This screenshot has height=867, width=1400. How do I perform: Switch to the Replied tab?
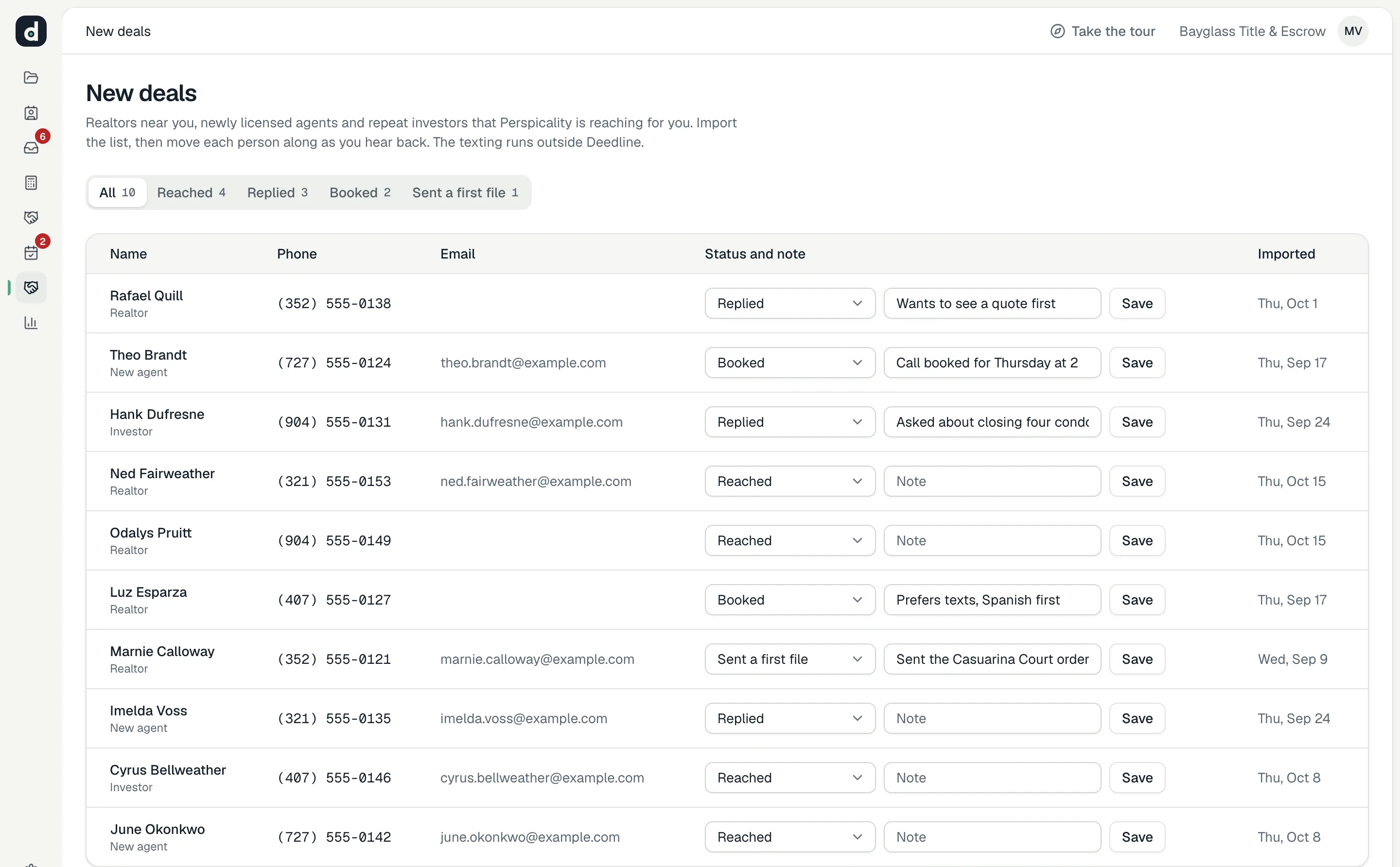point(278,192)
